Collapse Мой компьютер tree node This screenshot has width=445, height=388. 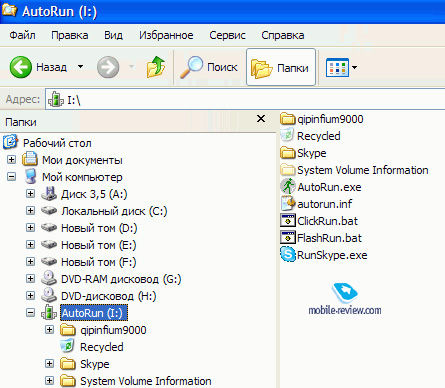(11, 177)
